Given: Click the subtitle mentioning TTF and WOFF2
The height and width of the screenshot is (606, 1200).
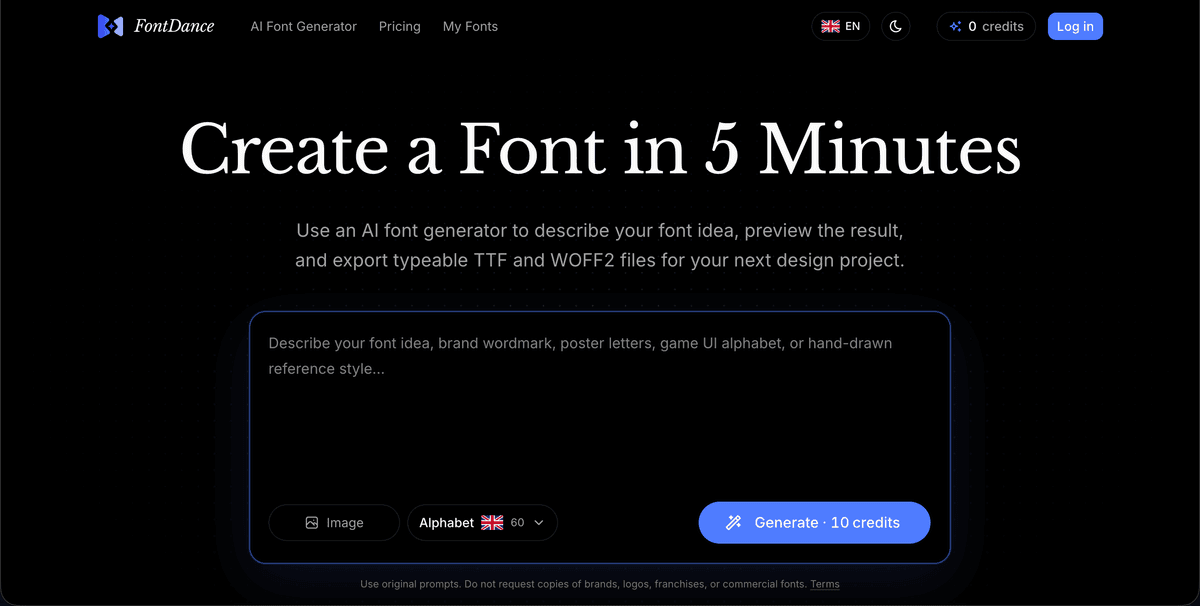Looking at the screenshot, I should pos(600,246).
